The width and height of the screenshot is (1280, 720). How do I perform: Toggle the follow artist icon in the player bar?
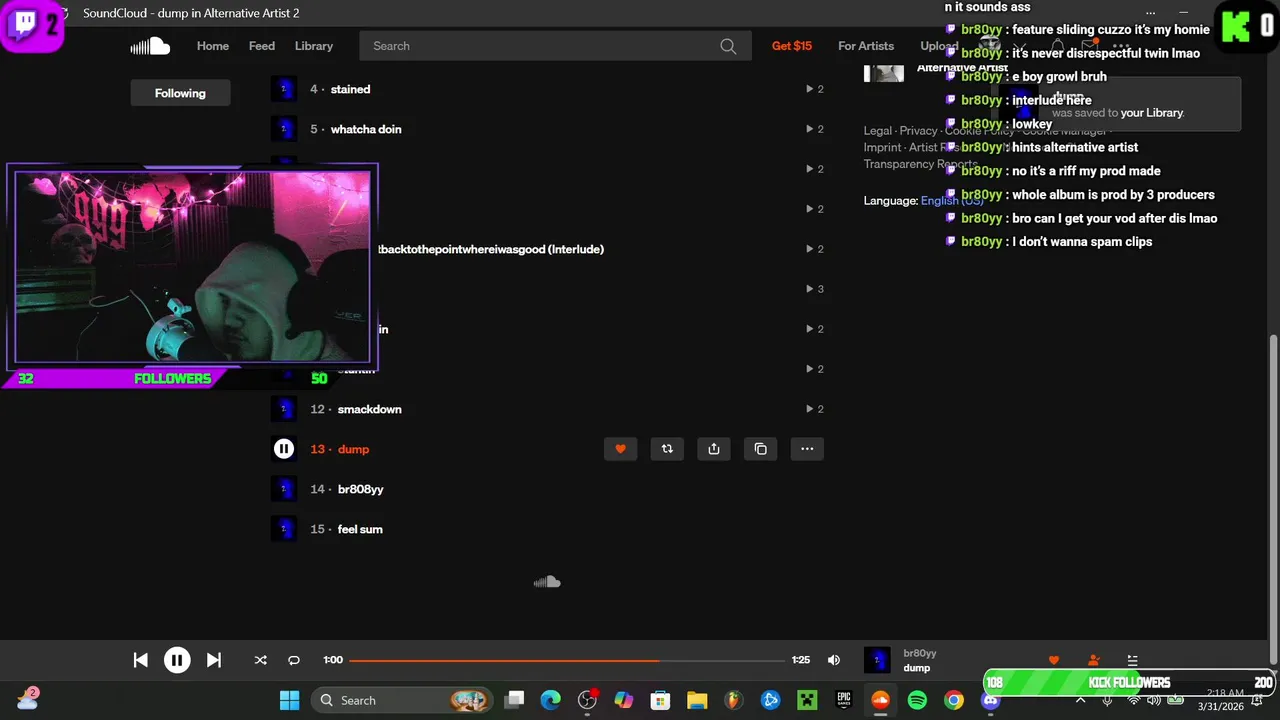point(1093,660)
